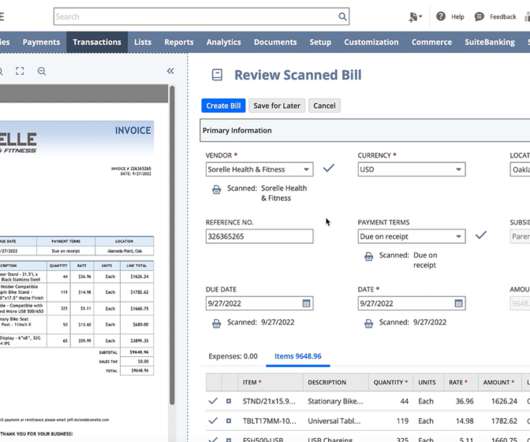Click the Universal Tabl... description cell
530x442 pixels.
334,421
